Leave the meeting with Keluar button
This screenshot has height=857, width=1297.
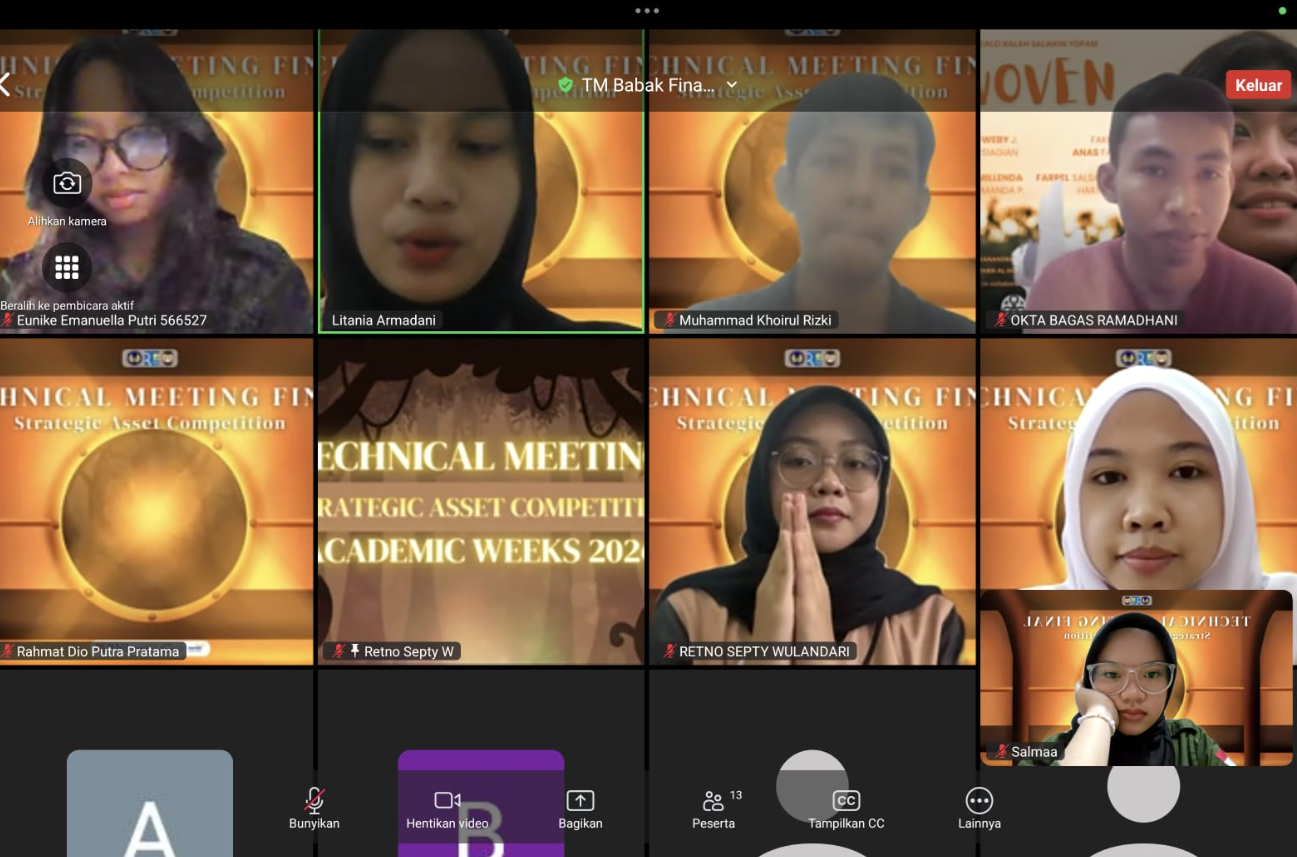(1258, 85)
